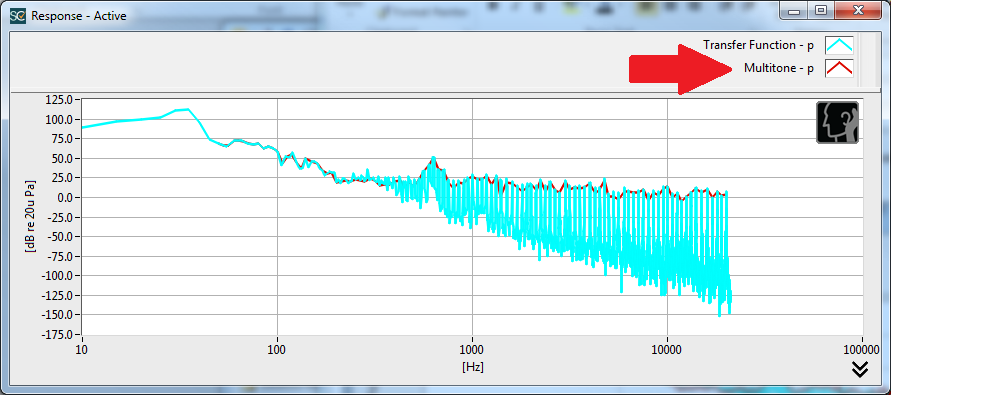Click the 1000 X-axis tick label

click(x=472, y=350)
